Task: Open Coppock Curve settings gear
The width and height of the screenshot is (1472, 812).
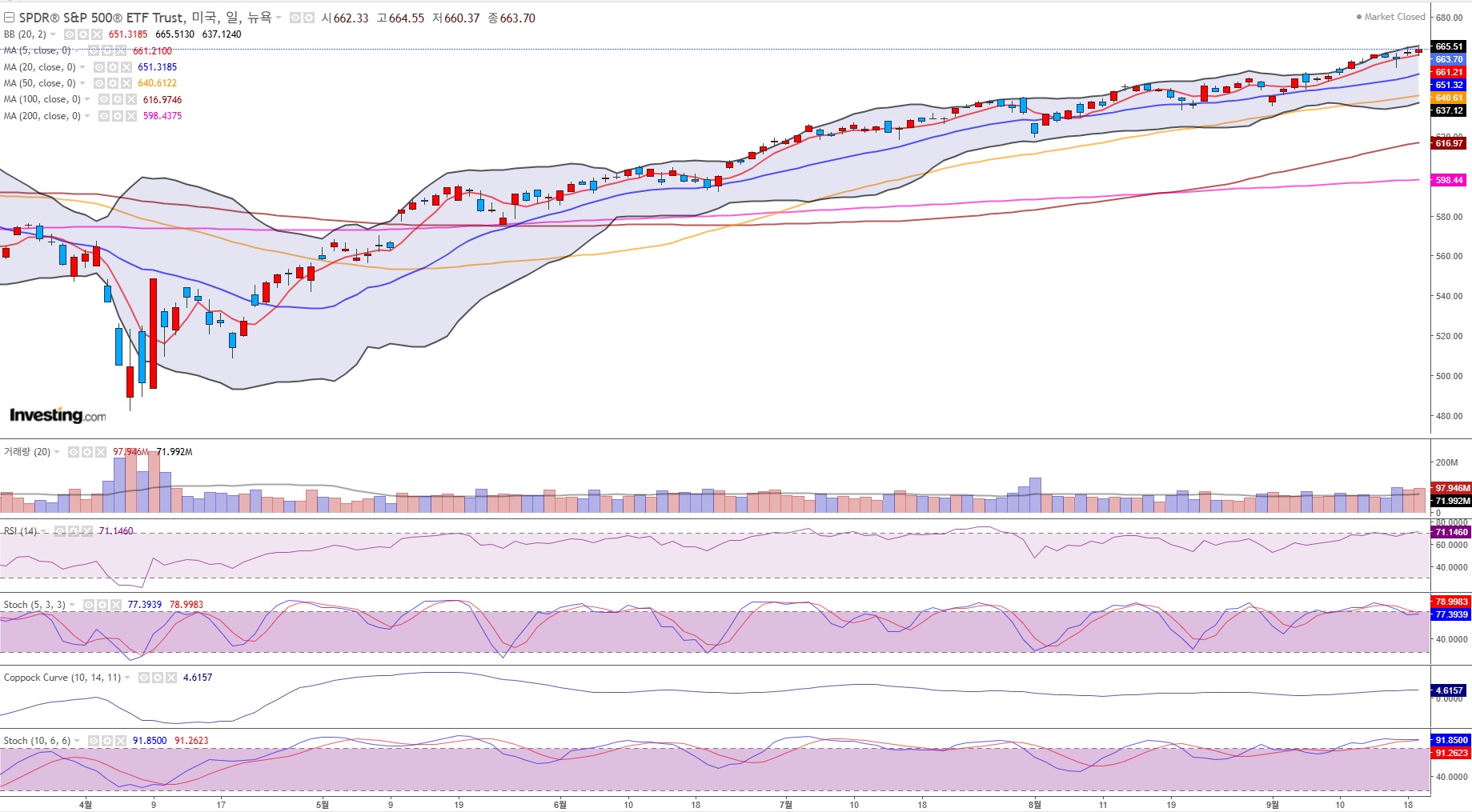Action: tap(158, 678)
